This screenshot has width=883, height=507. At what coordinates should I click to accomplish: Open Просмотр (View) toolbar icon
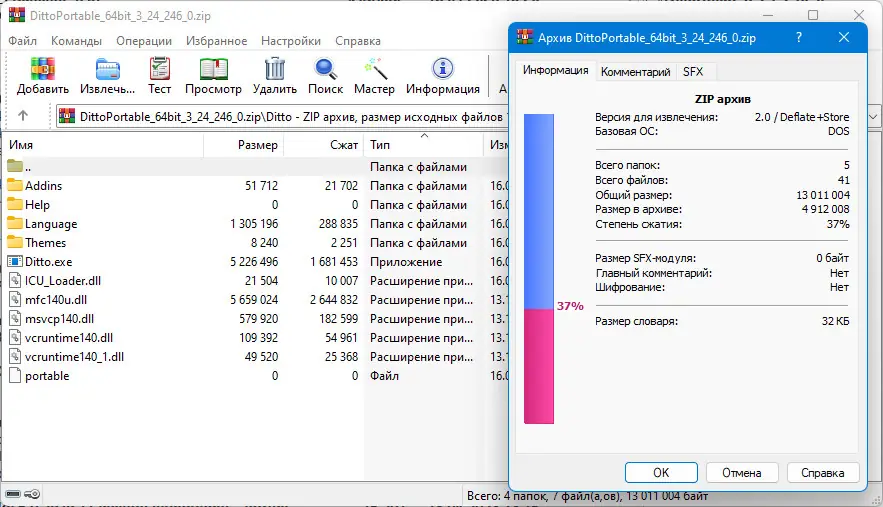coord(213,69)
